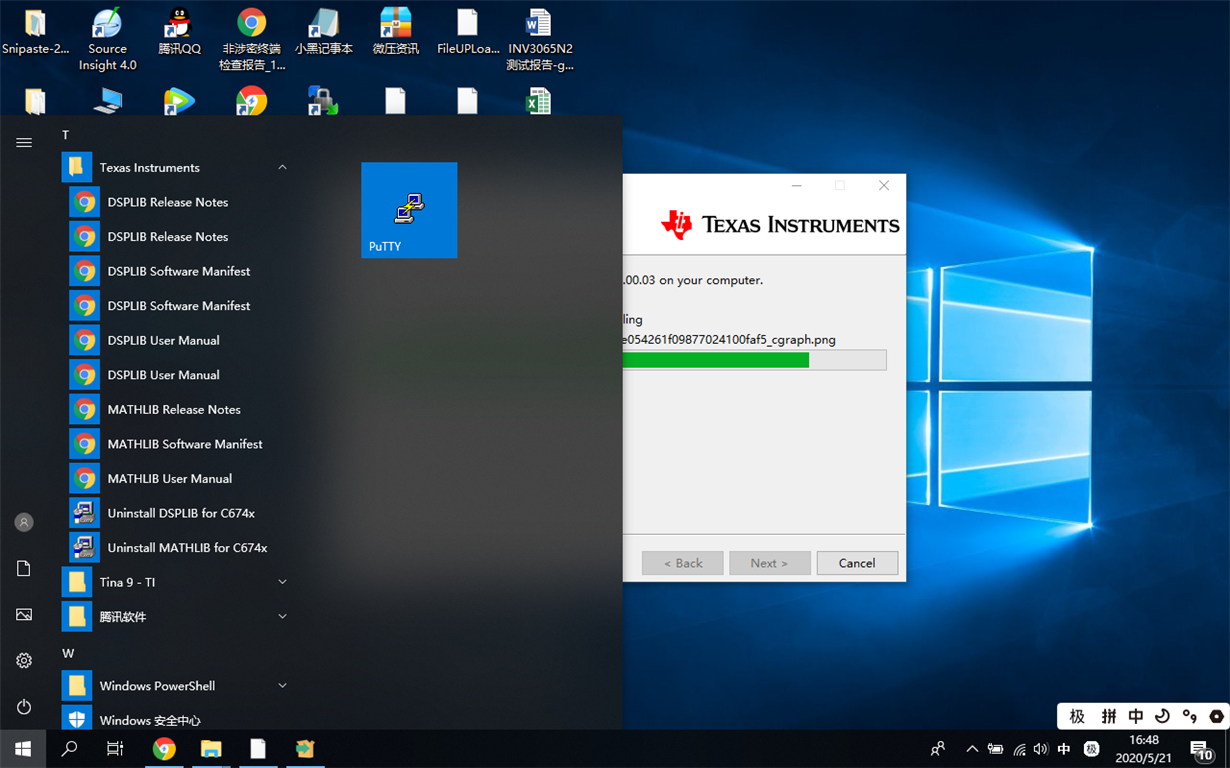The image size is (1230, 768).
Task: Open Task View on the taskbar
Action: [115, 748]
